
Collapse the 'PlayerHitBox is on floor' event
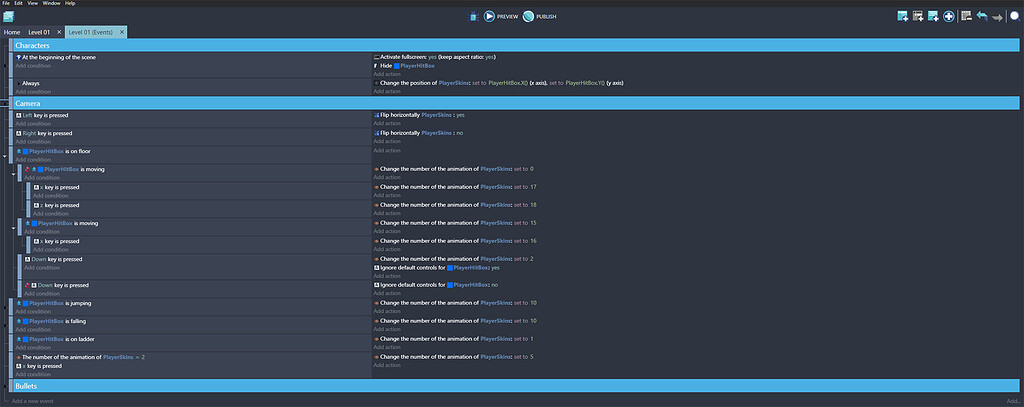coord(5,155)
